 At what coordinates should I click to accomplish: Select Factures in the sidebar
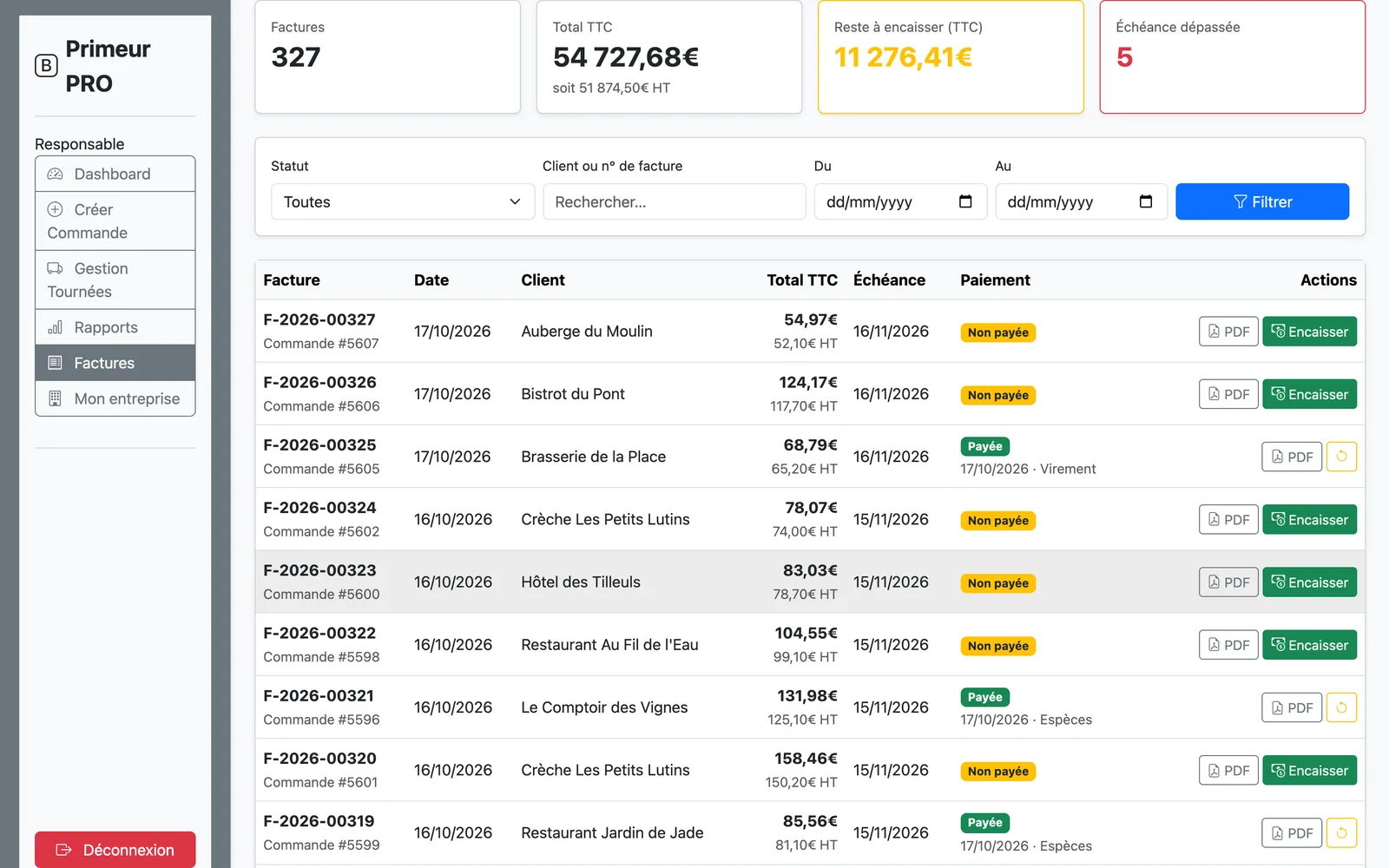(x=115, y=363)
